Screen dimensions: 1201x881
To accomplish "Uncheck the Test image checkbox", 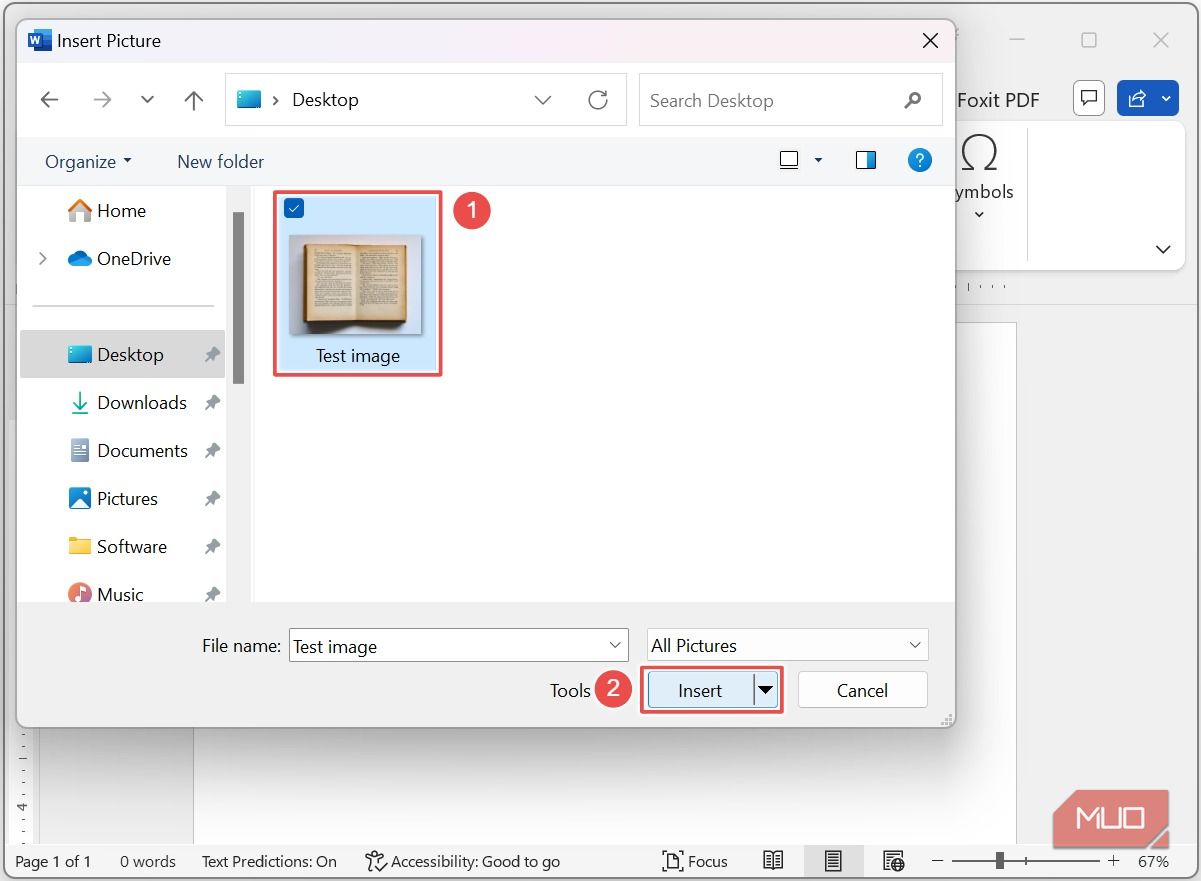I will pos(294,208).
